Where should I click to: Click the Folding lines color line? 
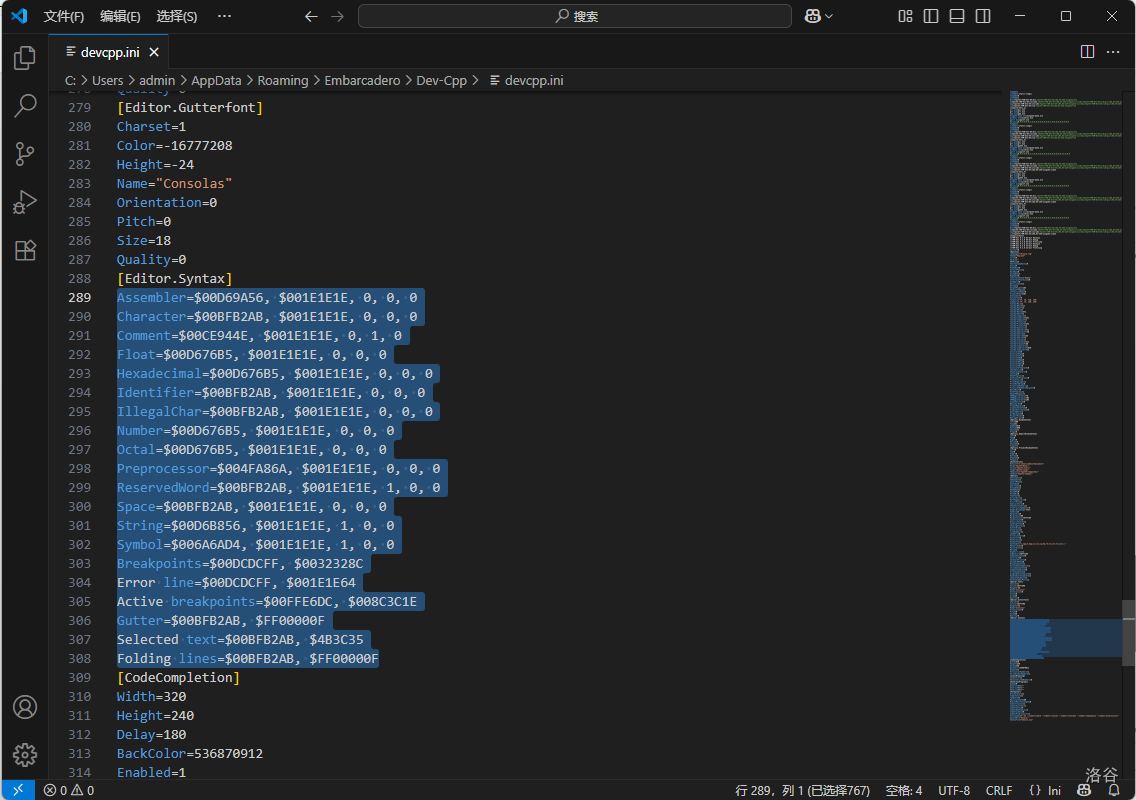(248, 659)
